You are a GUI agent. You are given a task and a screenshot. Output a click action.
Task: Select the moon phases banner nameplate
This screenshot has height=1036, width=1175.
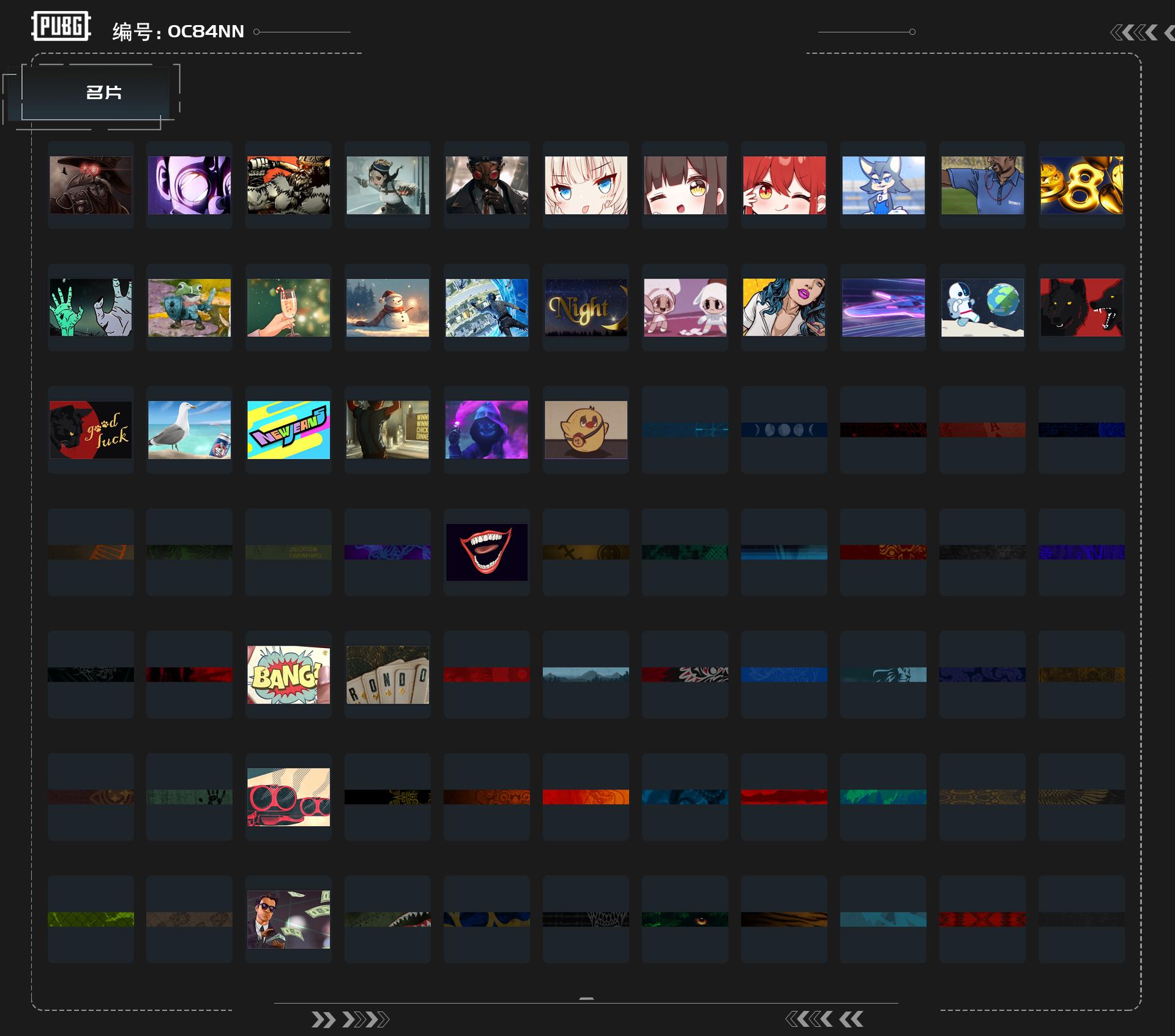(x=785, y=430)
